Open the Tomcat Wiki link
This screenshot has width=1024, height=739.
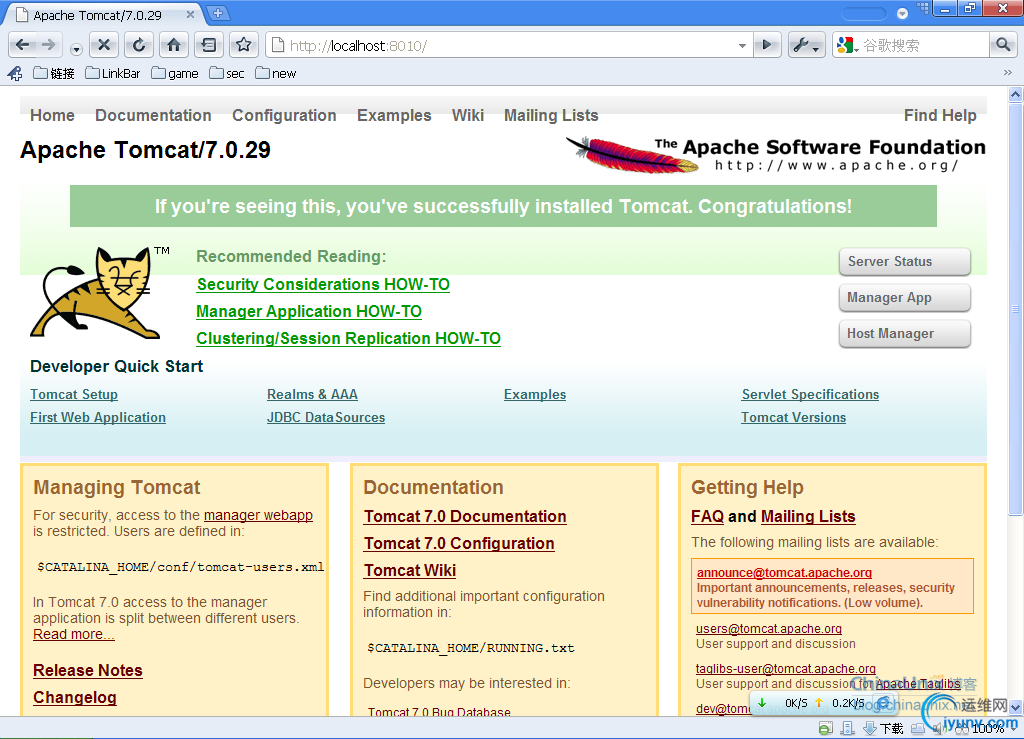click(410, 570)
